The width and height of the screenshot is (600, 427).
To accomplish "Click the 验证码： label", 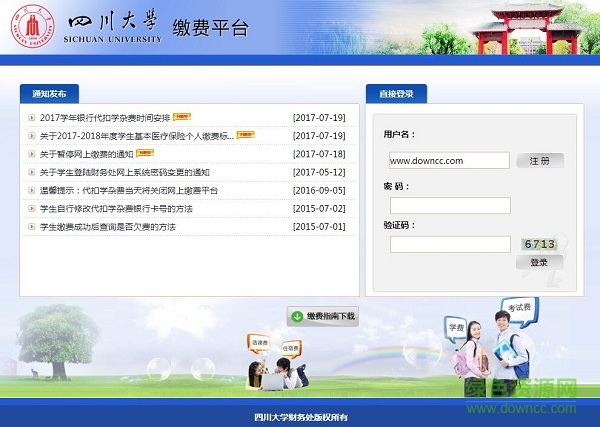I will point(399,225).
